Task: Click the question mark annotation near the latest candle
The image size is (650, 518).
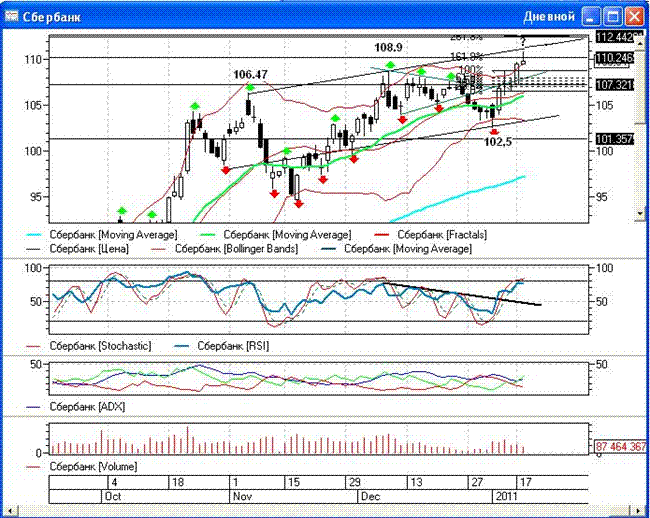Action: point(523,42)
